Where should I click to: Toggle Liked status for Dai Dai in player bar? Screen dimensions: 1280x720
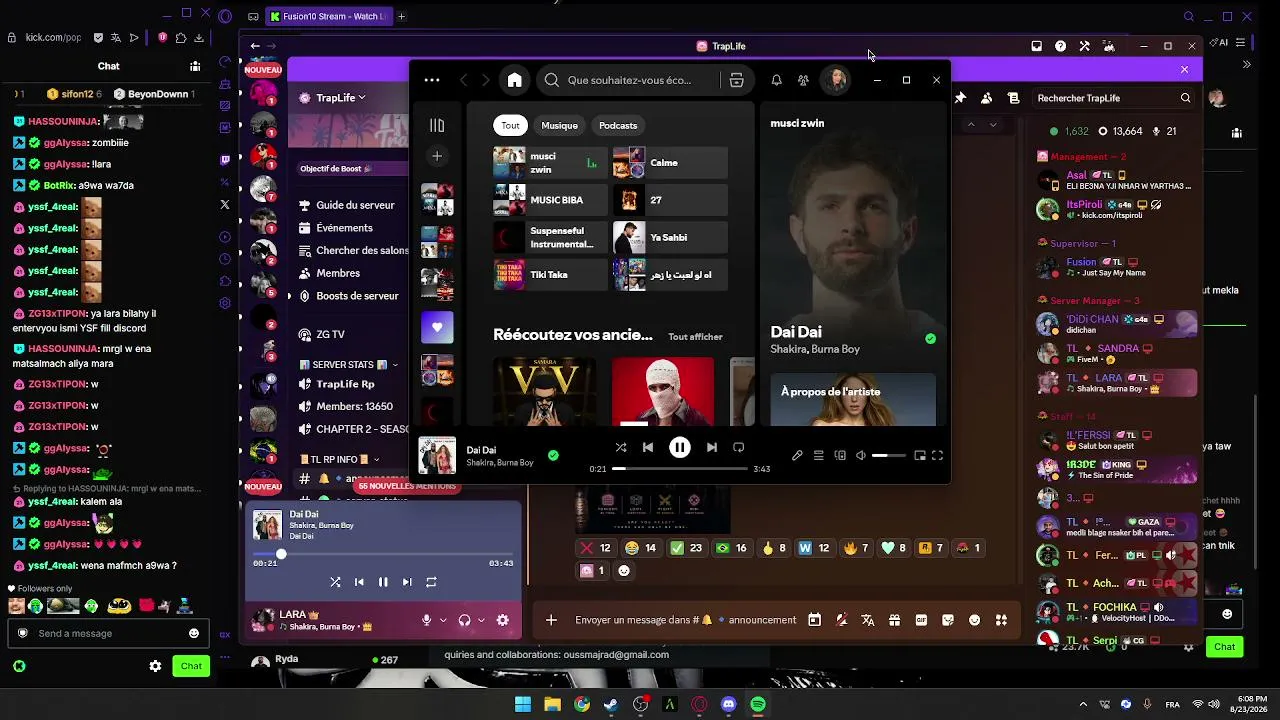[553, 455]
